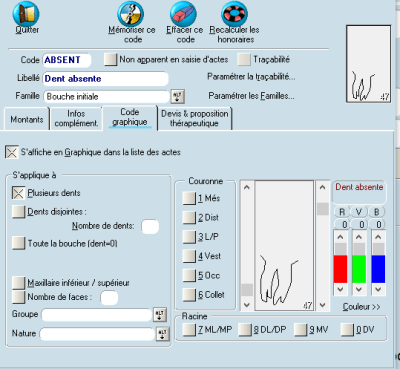This screenshot has width=400, height=369.
Task: Open the Devis & proposition thérapeutique tab
Action: (x=195, y=118)
